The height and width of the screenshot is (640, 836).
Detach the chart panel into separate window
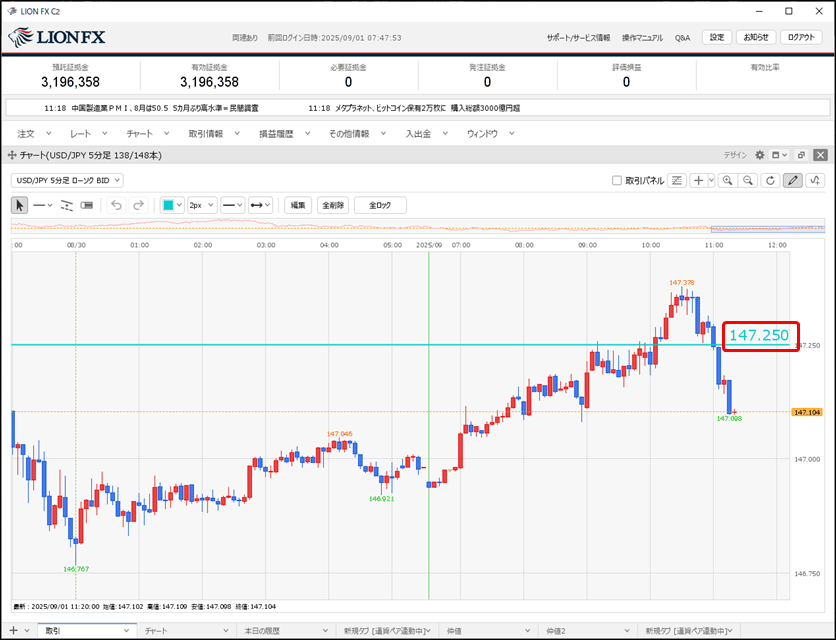pyautogui.click(x=801, y=155)
